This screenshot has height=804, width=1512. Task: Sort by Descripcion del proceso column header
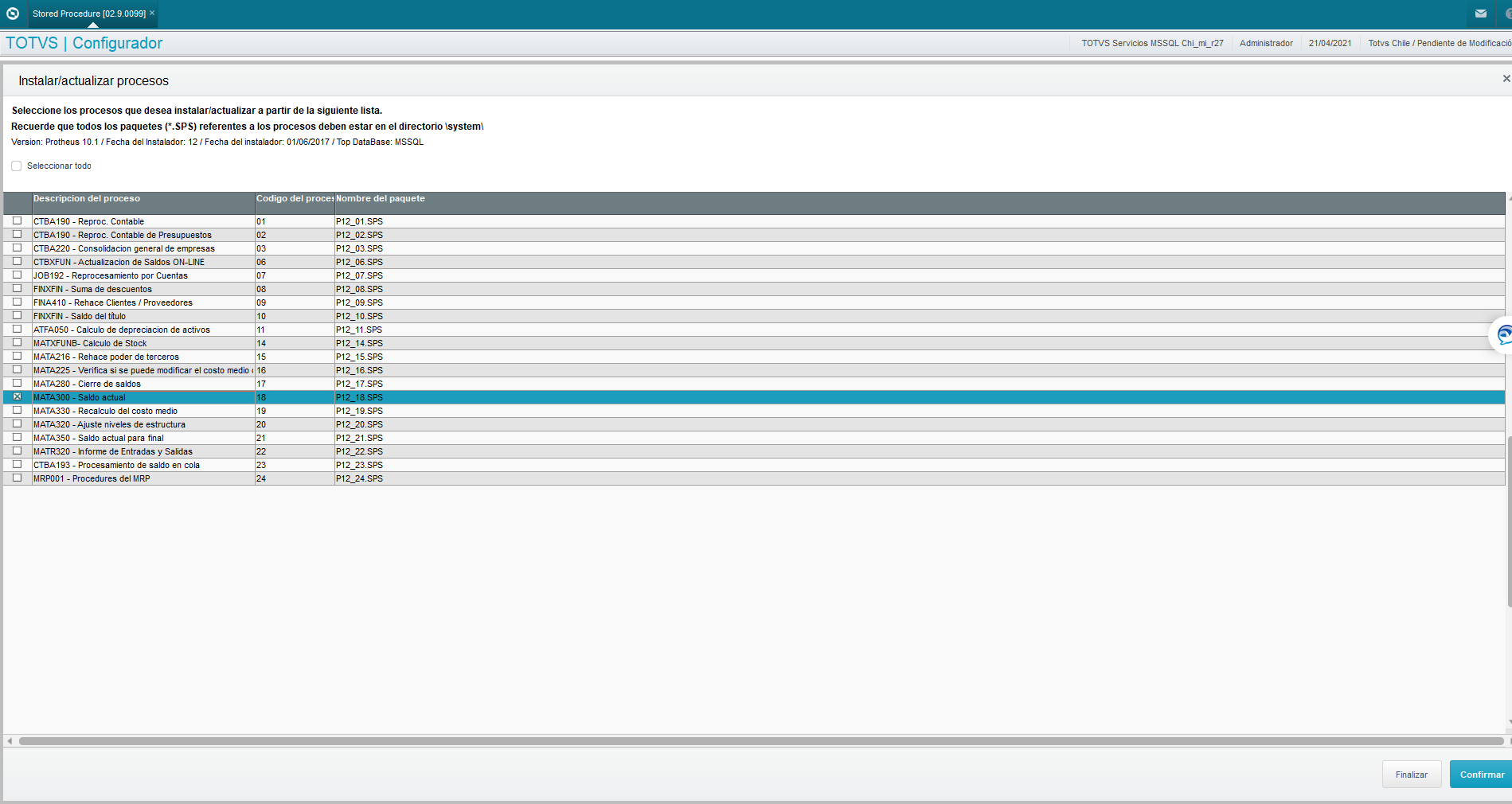(x=143, y=202)
